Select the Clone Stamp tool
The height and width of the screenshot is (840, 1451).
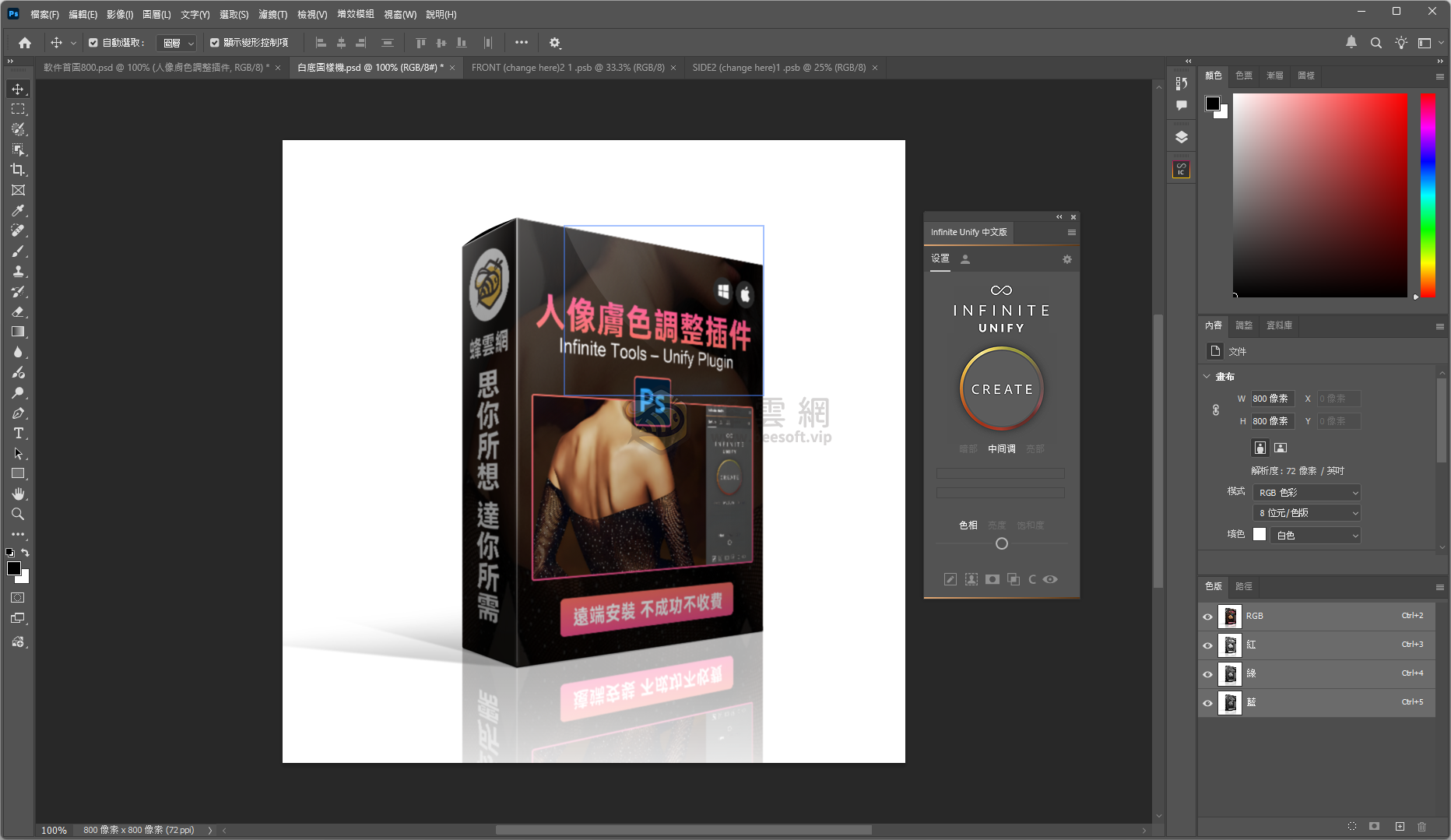[18, 271]
